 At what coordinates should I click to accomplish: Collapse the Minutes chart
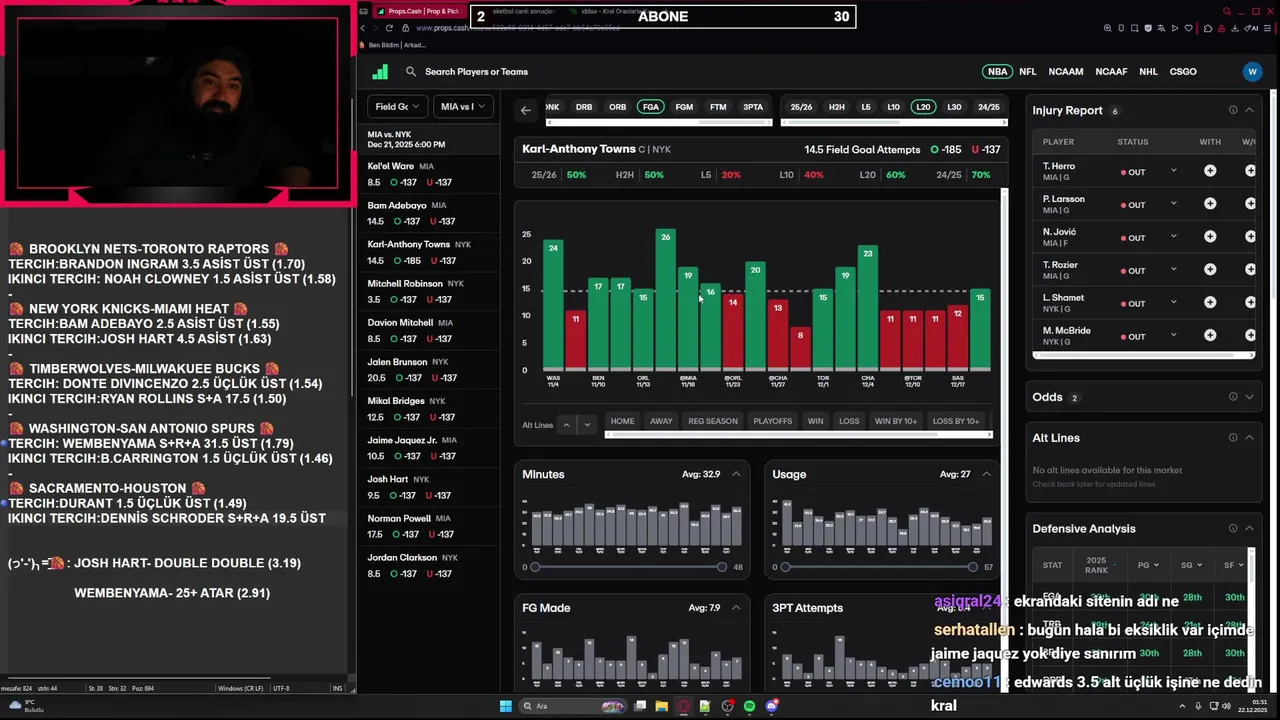736,474
